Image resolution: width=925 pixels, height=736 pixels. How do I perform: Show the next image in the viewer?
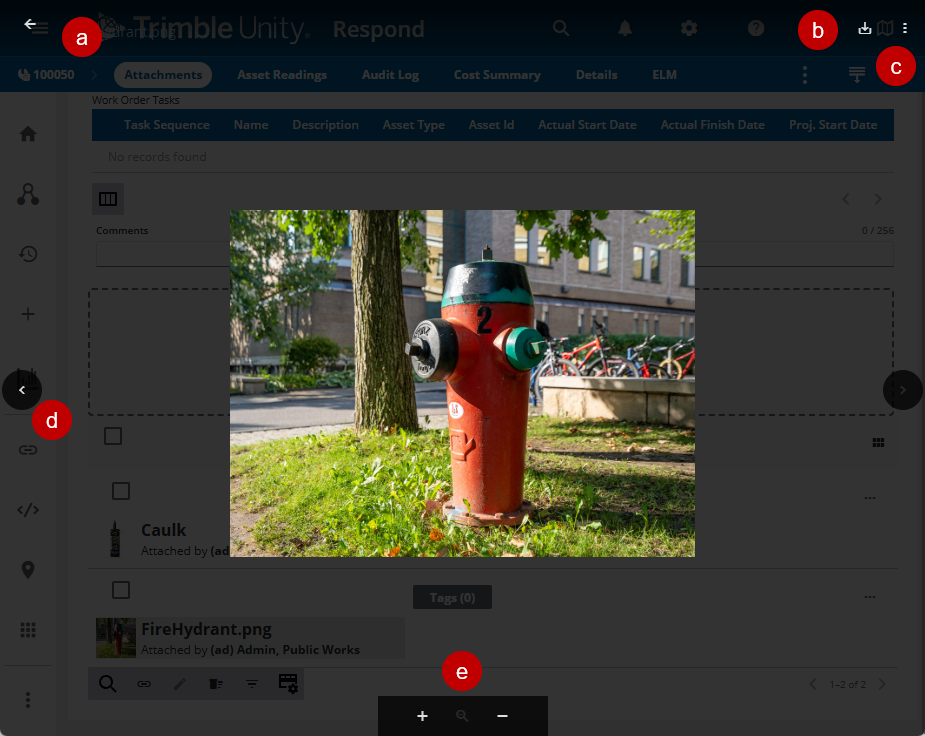point(903,390)
